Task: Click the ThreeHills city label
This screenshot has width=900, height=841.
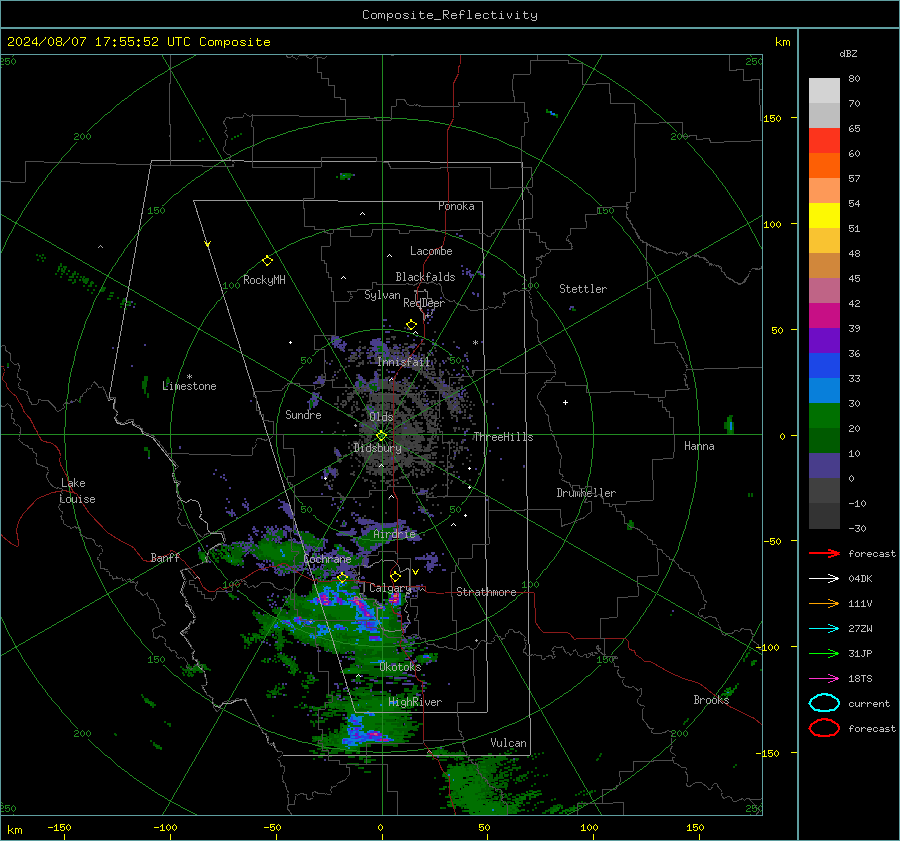Action: click(503, 437)
